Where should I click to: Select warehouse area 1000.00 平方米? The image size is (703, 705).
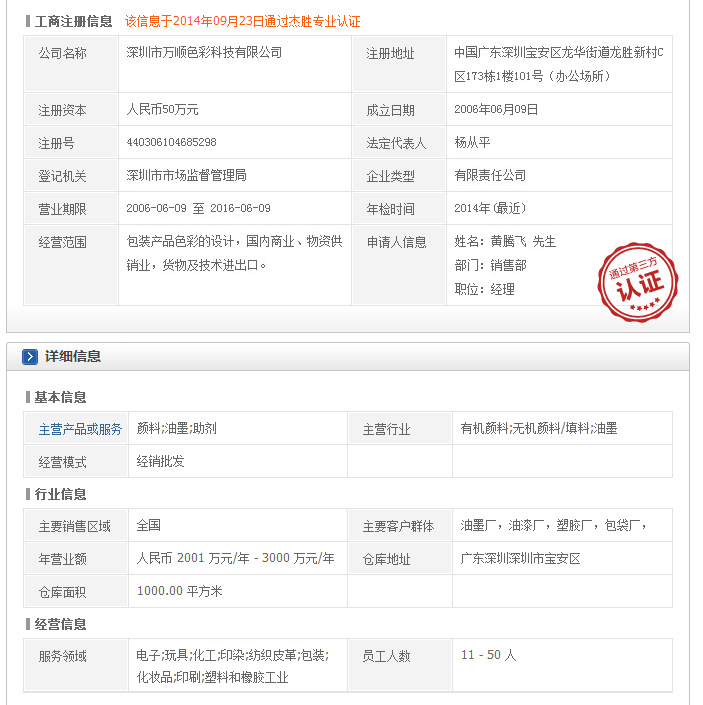click(179, 591)
